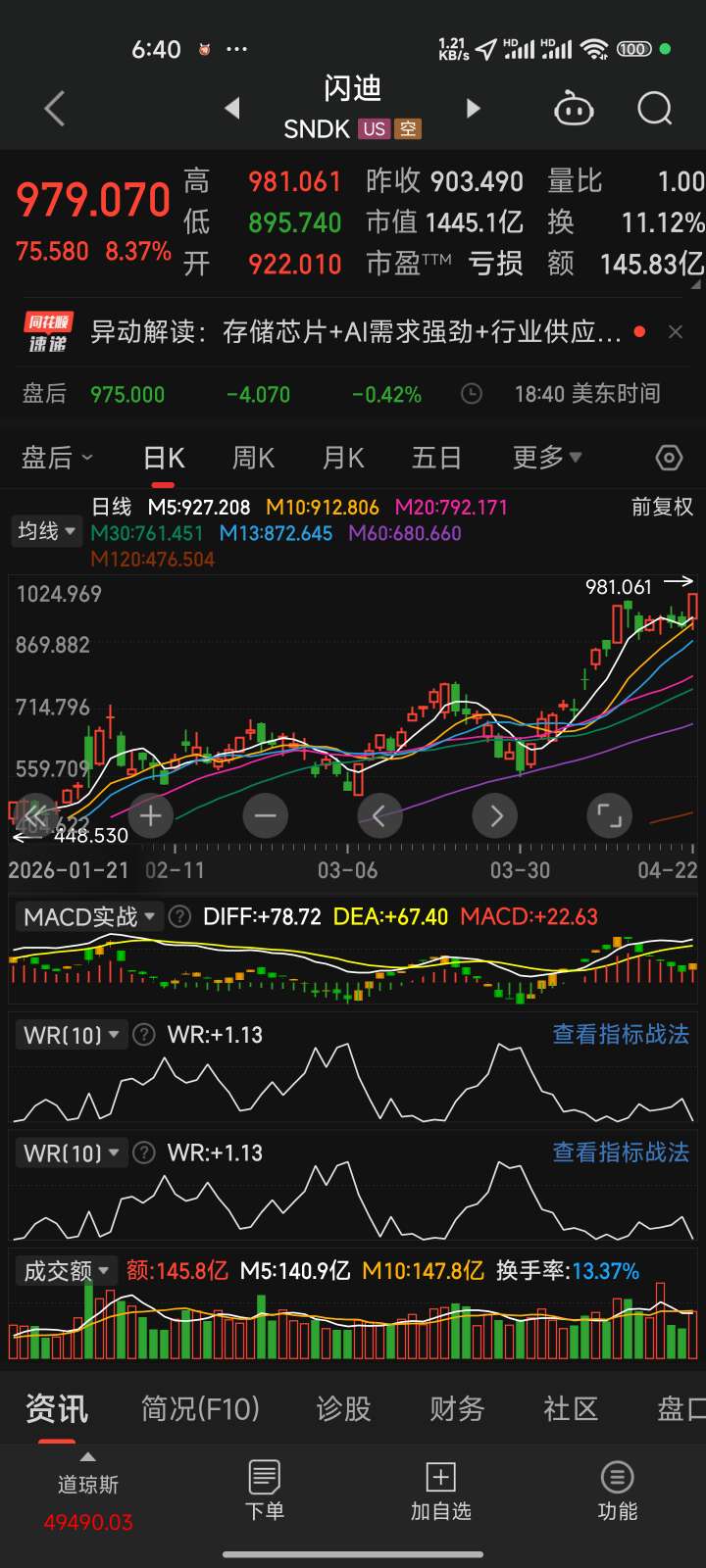Zoom out the K-line chart

click(266, 815)
